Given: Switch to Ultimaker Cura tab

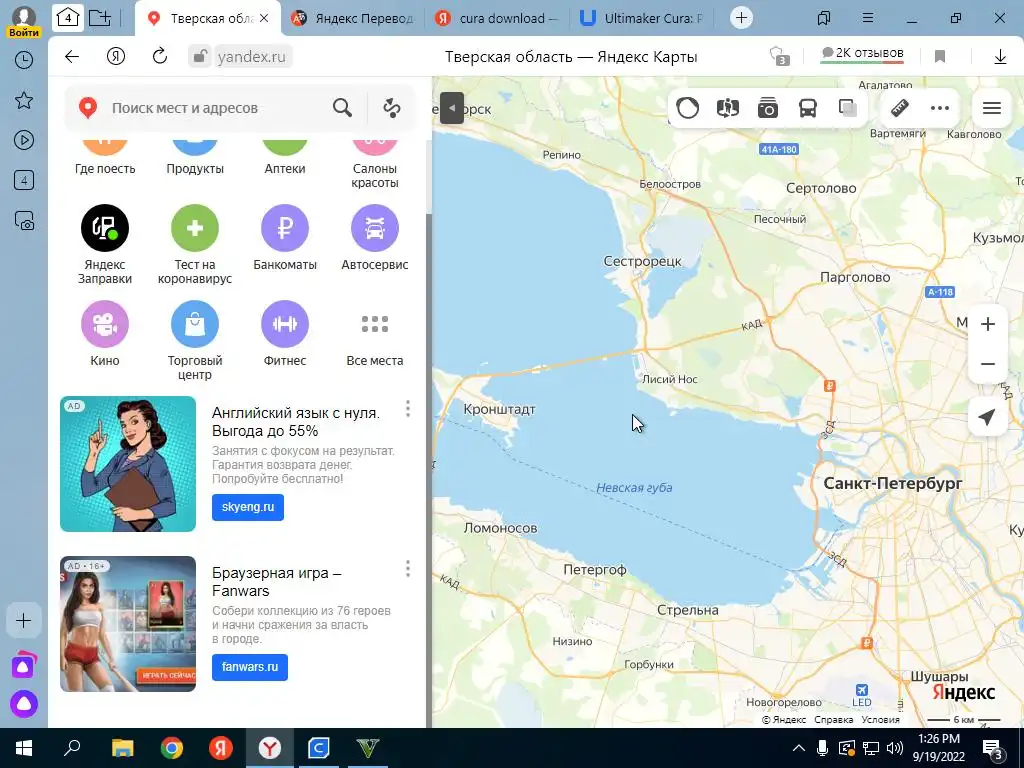Looking at the screenshot, I should pos(643,18).
